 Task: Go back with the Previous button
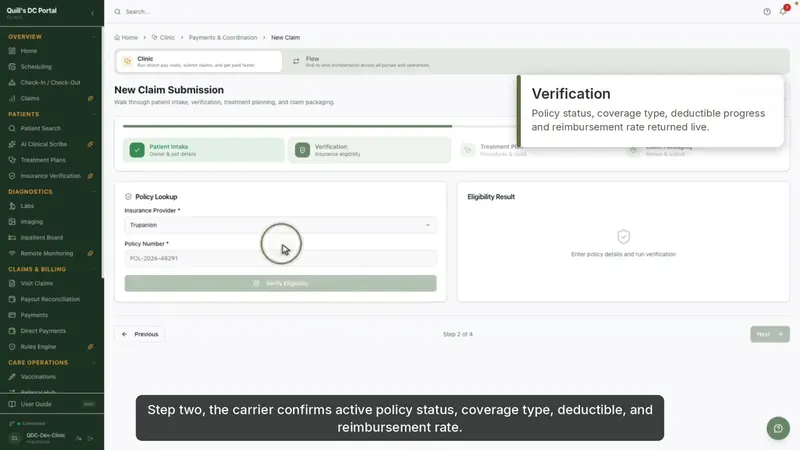(x=140, y=334)
